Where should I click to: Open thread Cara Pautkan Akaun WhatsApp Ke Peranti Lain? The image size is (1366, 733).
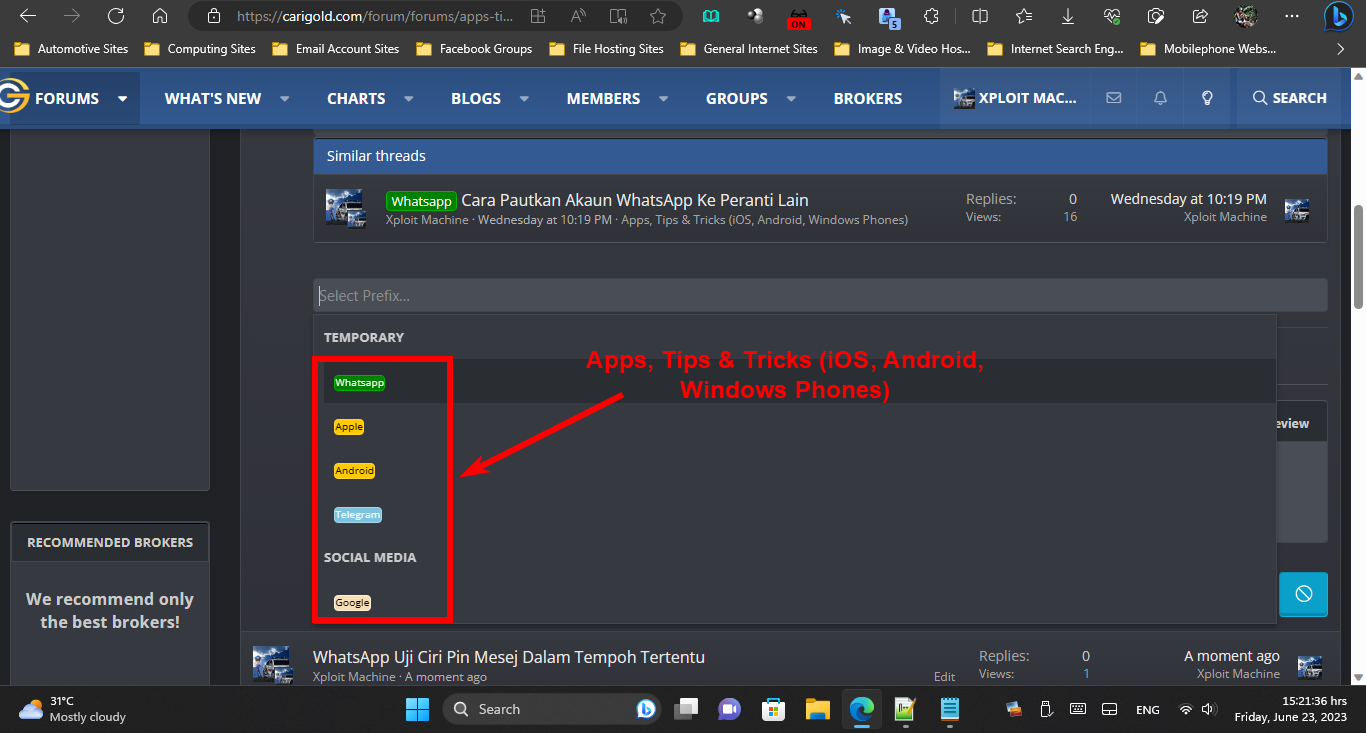(x=634, y=200)
